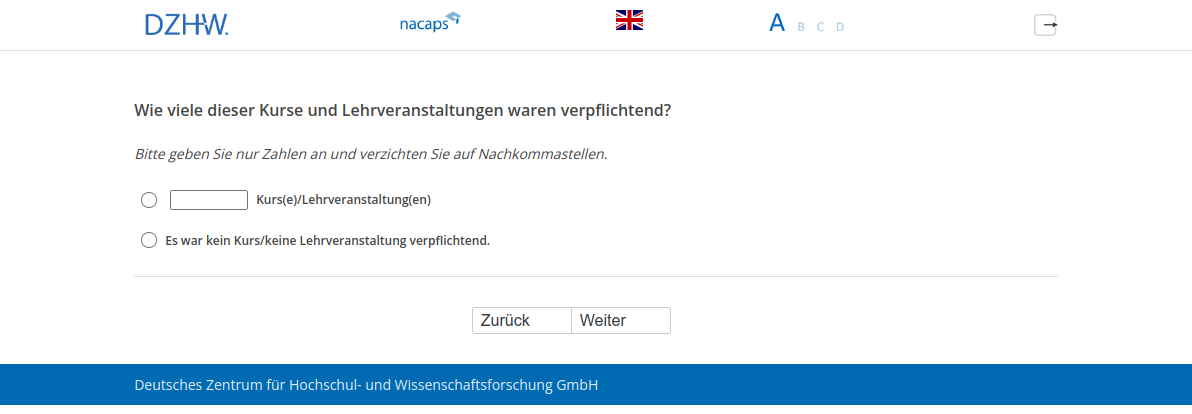Click the exit survey arrow icon
This screenshot has height=414, width=1192.
tap(1045, 25)
